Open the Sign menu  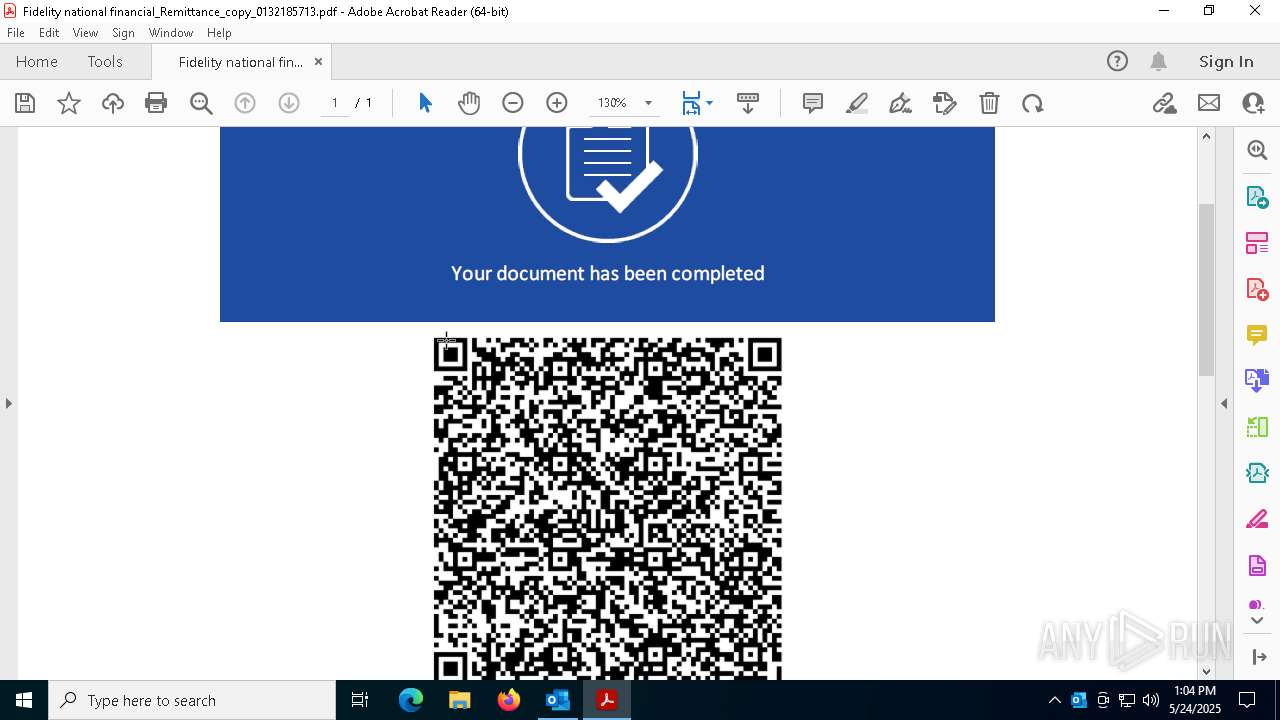[x=123, y=33]
